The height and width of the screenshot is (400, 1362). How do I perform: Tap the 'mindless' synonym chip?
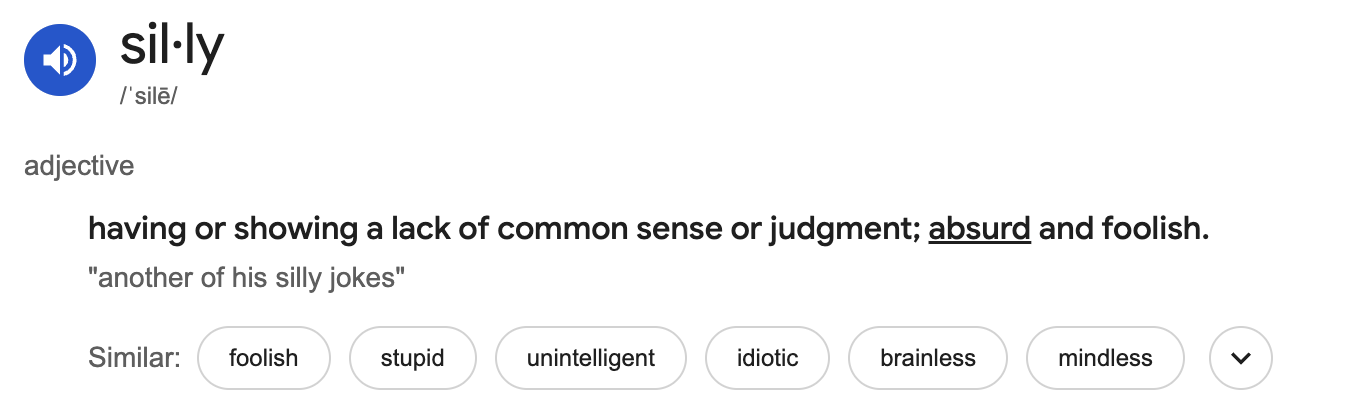pos(1105,358)
